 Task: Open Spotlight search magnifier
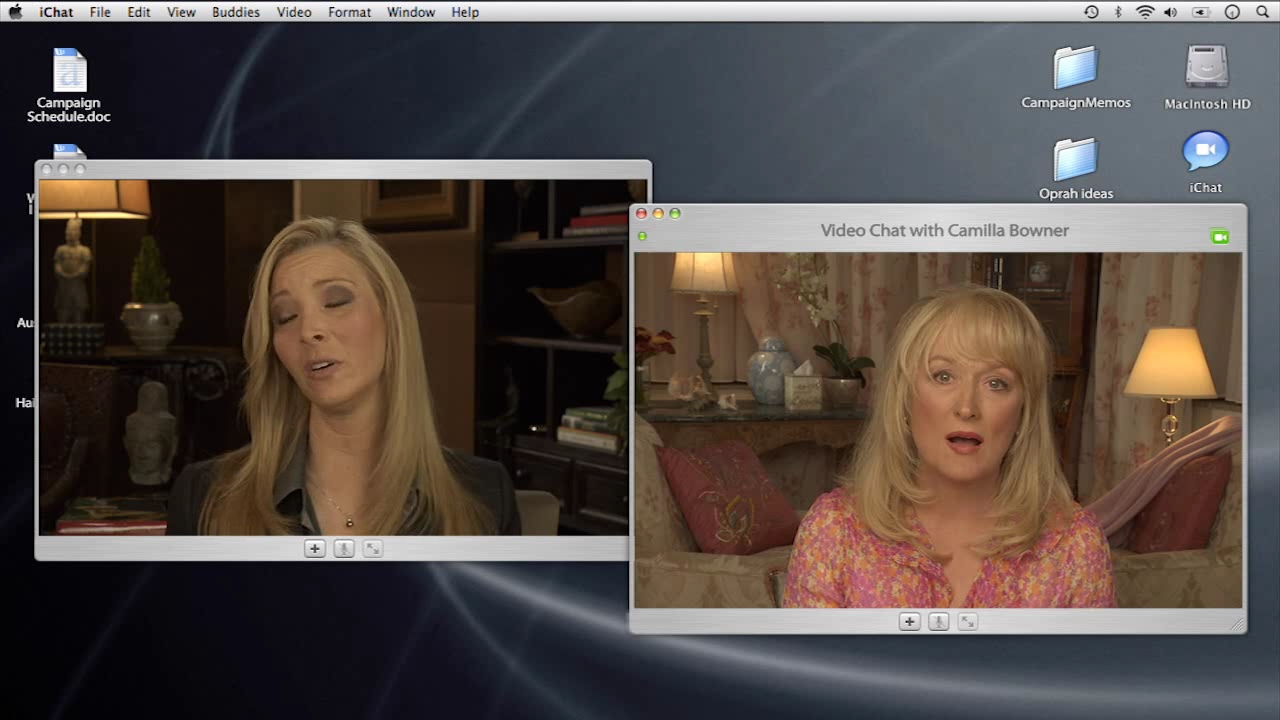click(1262, 12)
